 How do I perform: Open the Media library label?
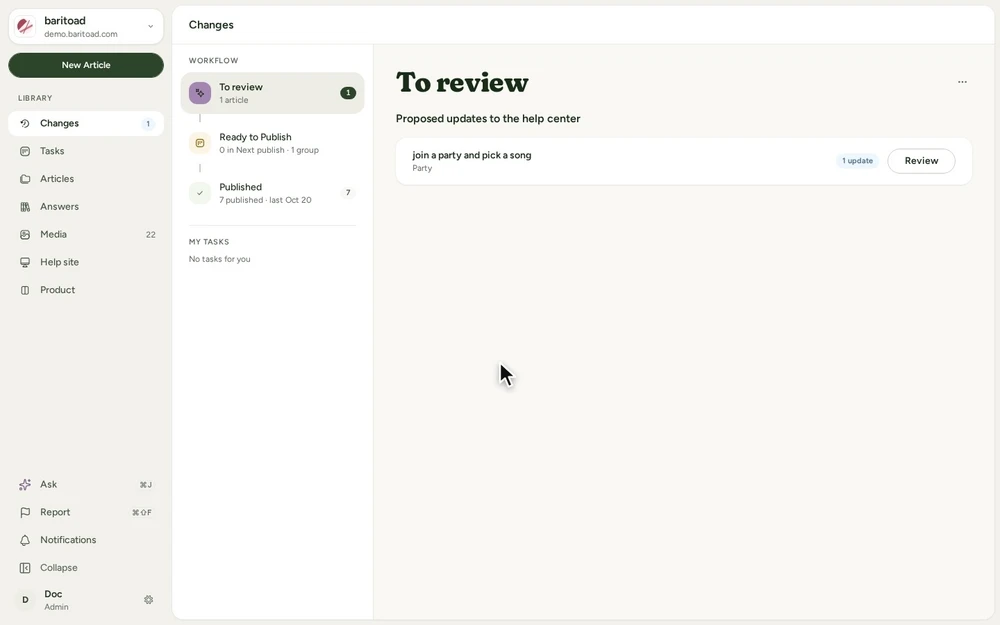click(x=54, y=234)
